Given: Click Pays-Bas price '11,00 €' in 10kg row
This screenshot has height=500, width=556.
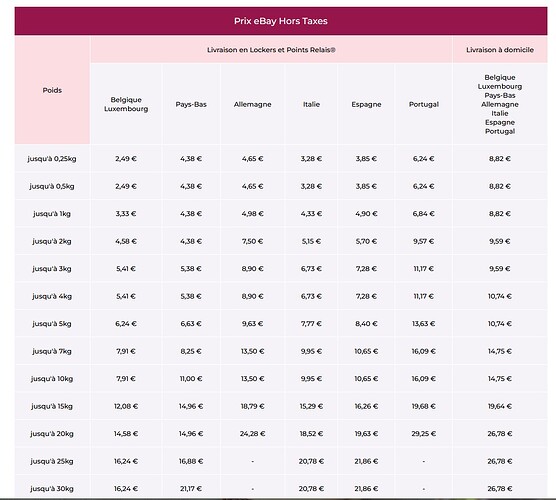Looking at the screenshot, I should point(191,379).
